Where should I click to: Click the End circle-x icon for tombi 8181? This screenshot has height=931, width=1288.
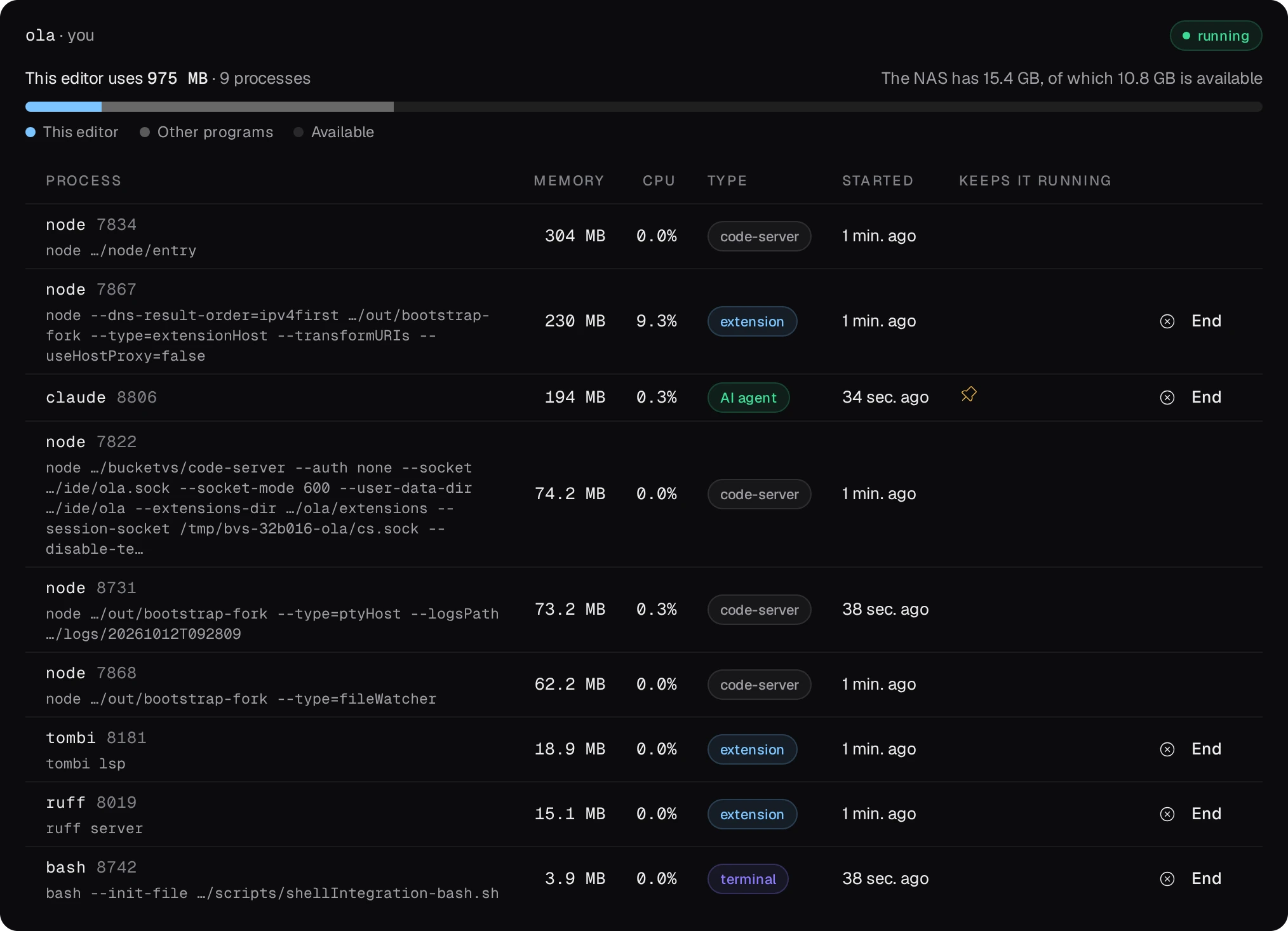click(1167, 749)
